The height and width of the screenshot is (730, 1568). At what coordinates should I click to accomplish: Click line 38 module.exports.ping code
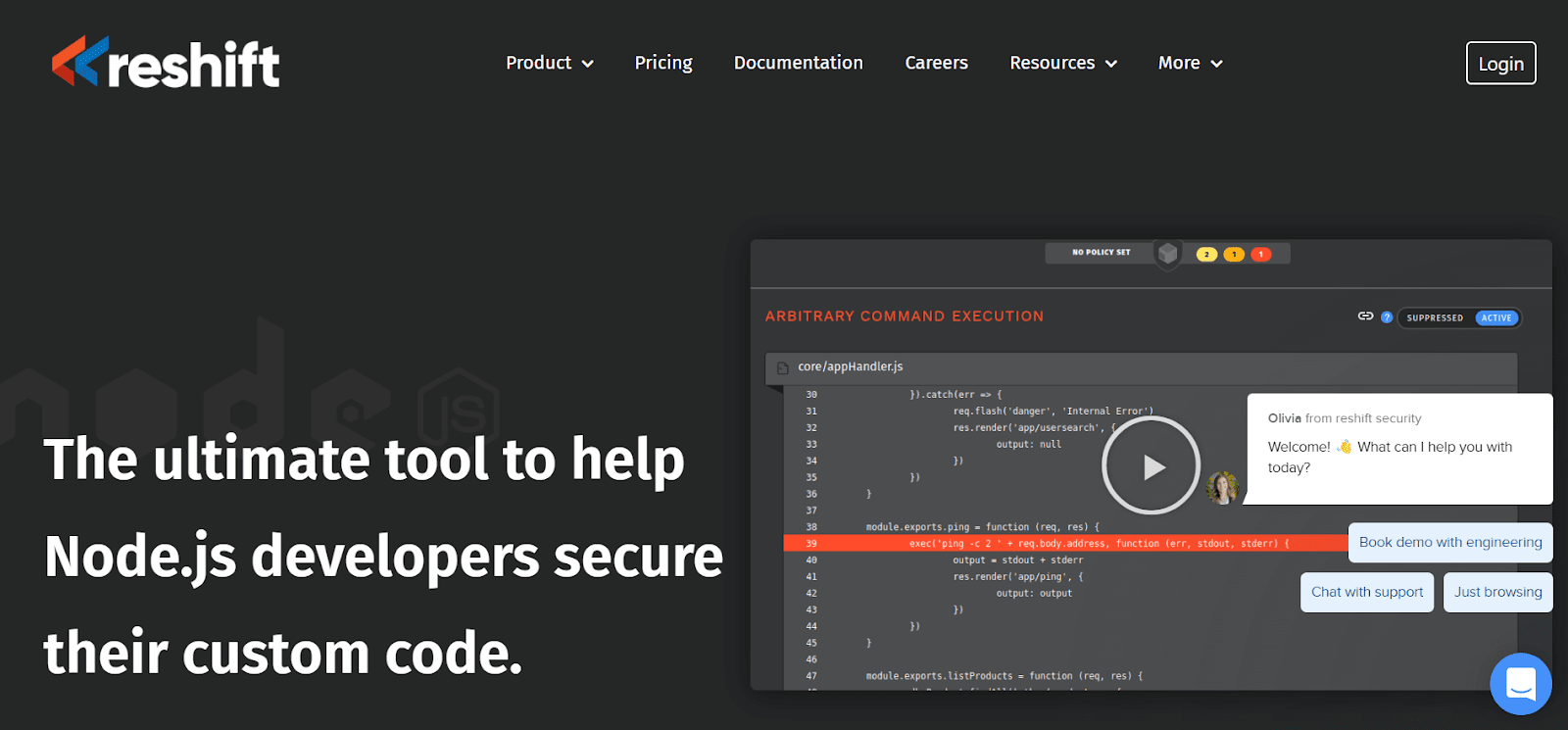pos(983,527)
